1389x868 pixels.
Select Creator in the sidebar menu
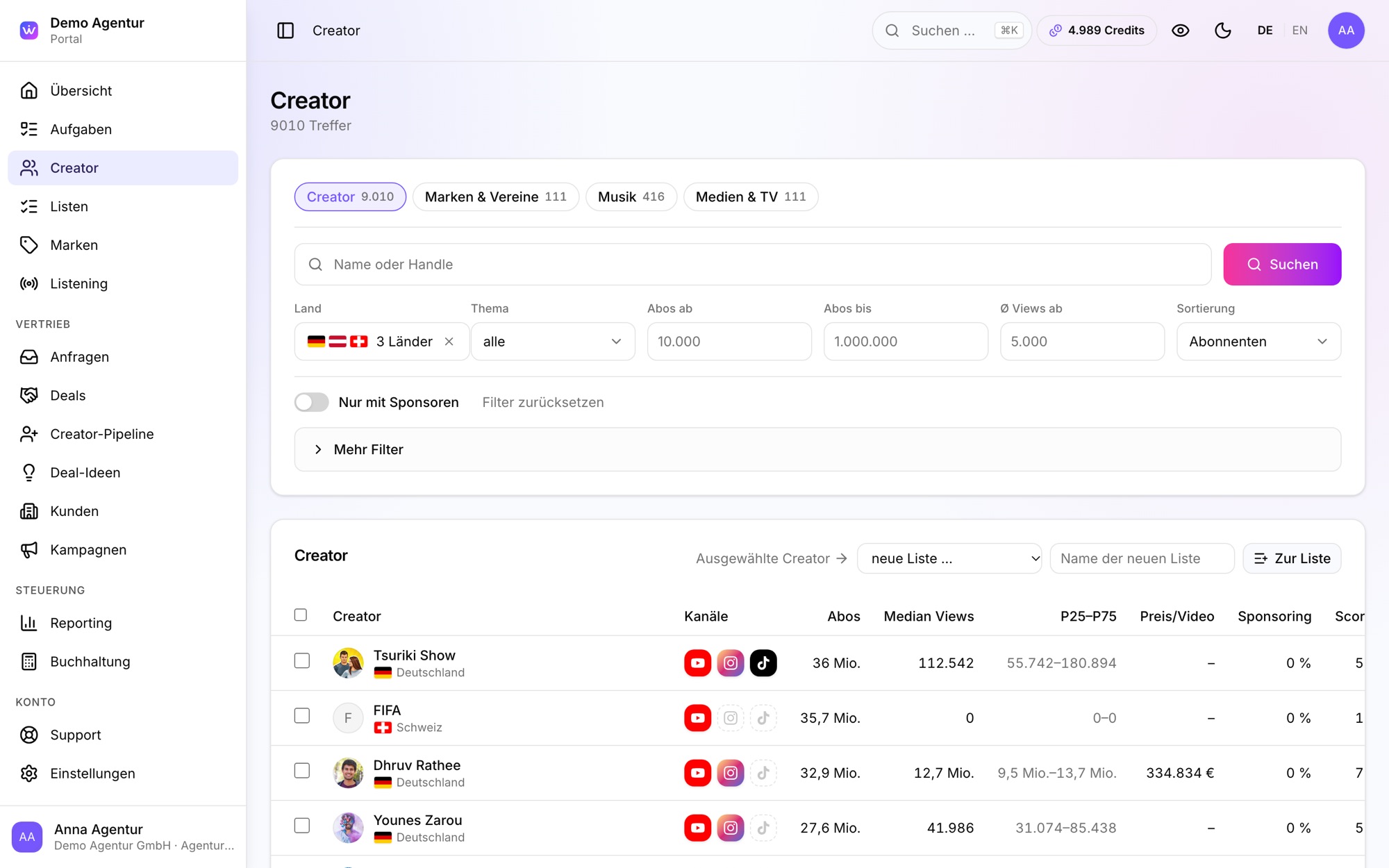123,168
